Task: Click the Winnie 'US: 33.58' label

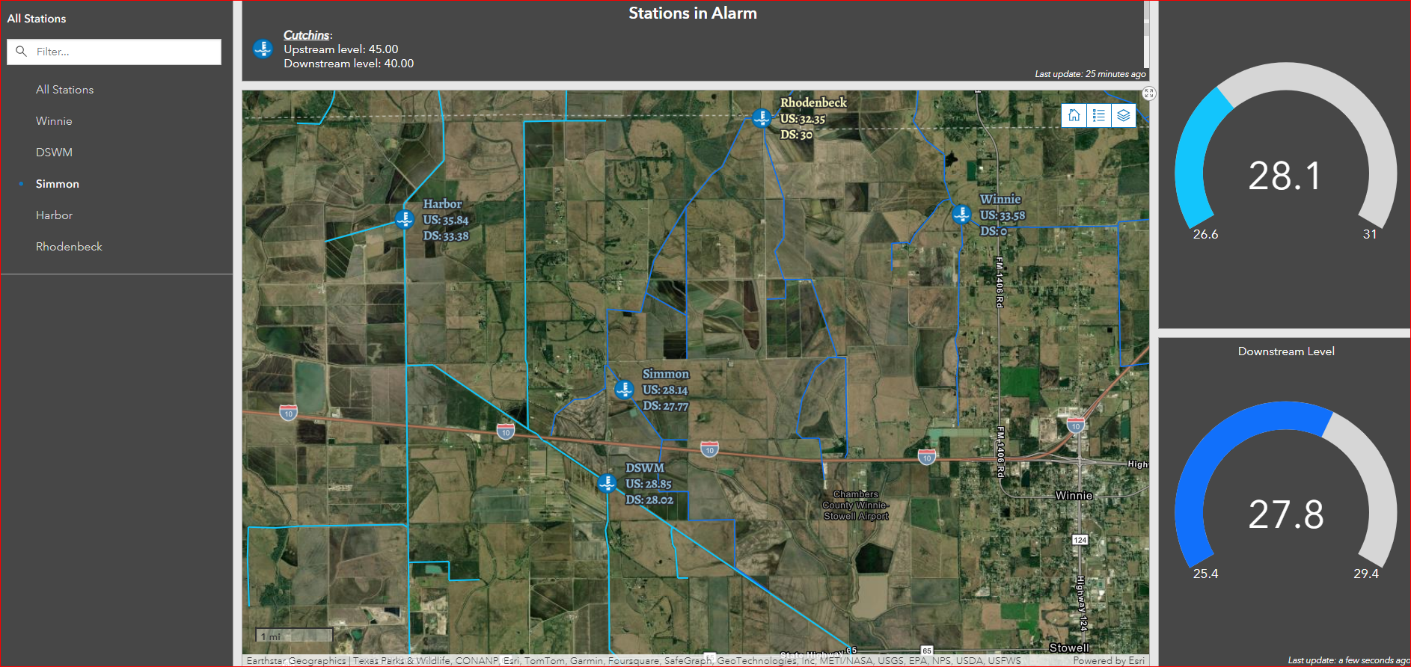Action: point(1003,215)
